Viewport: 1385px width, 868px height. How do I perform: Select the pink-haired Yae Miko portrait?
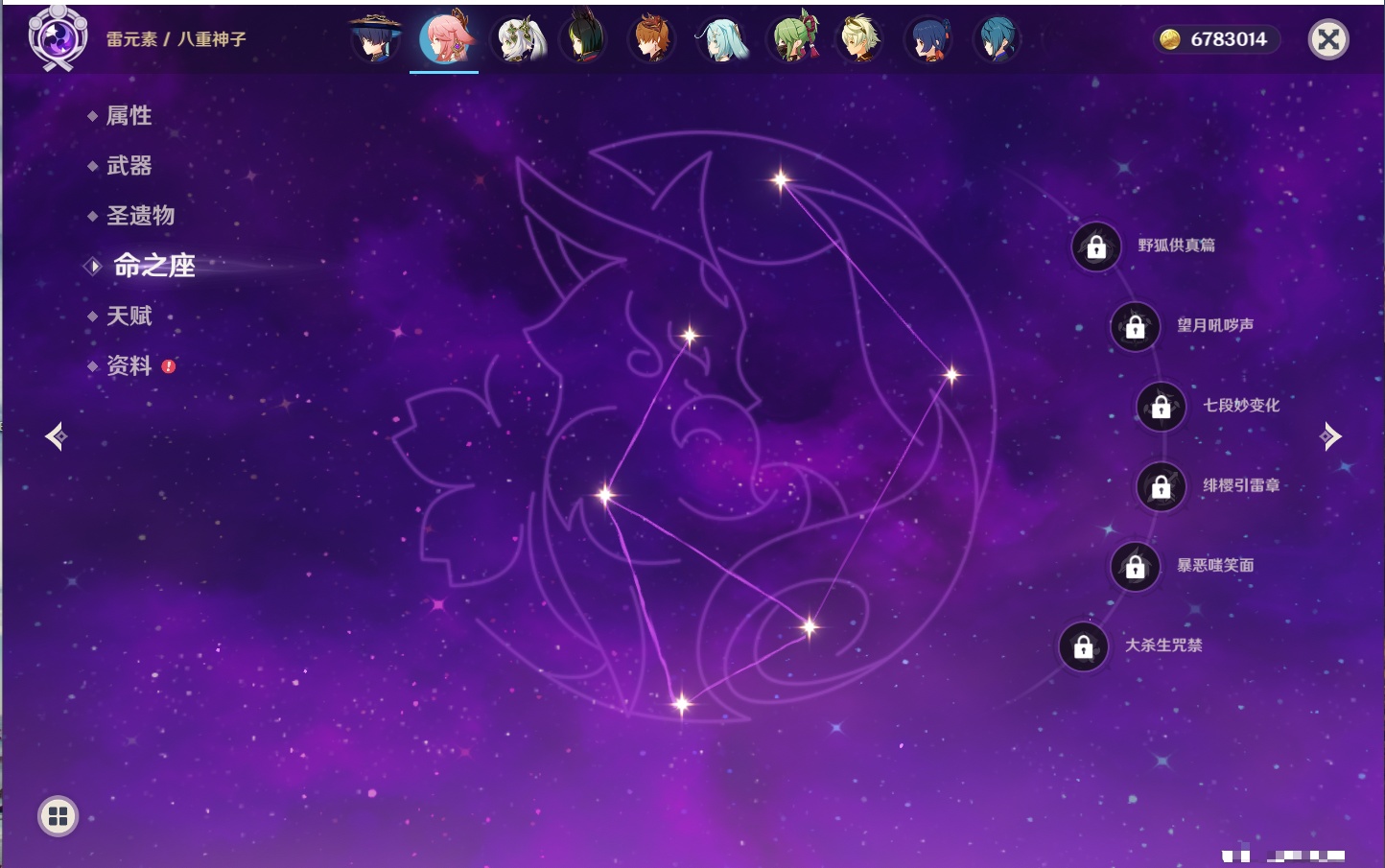pyautogui.click(x=446, y=37)
